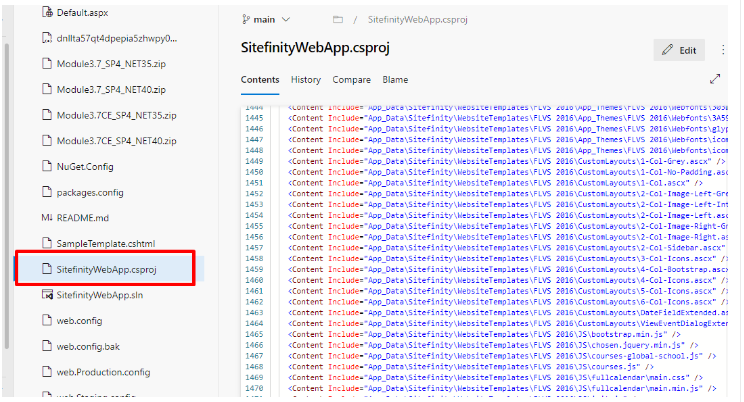744x402 pixels.
Task: Click the SampleTemplate.cshtml file icon
Action: [47, 243]
